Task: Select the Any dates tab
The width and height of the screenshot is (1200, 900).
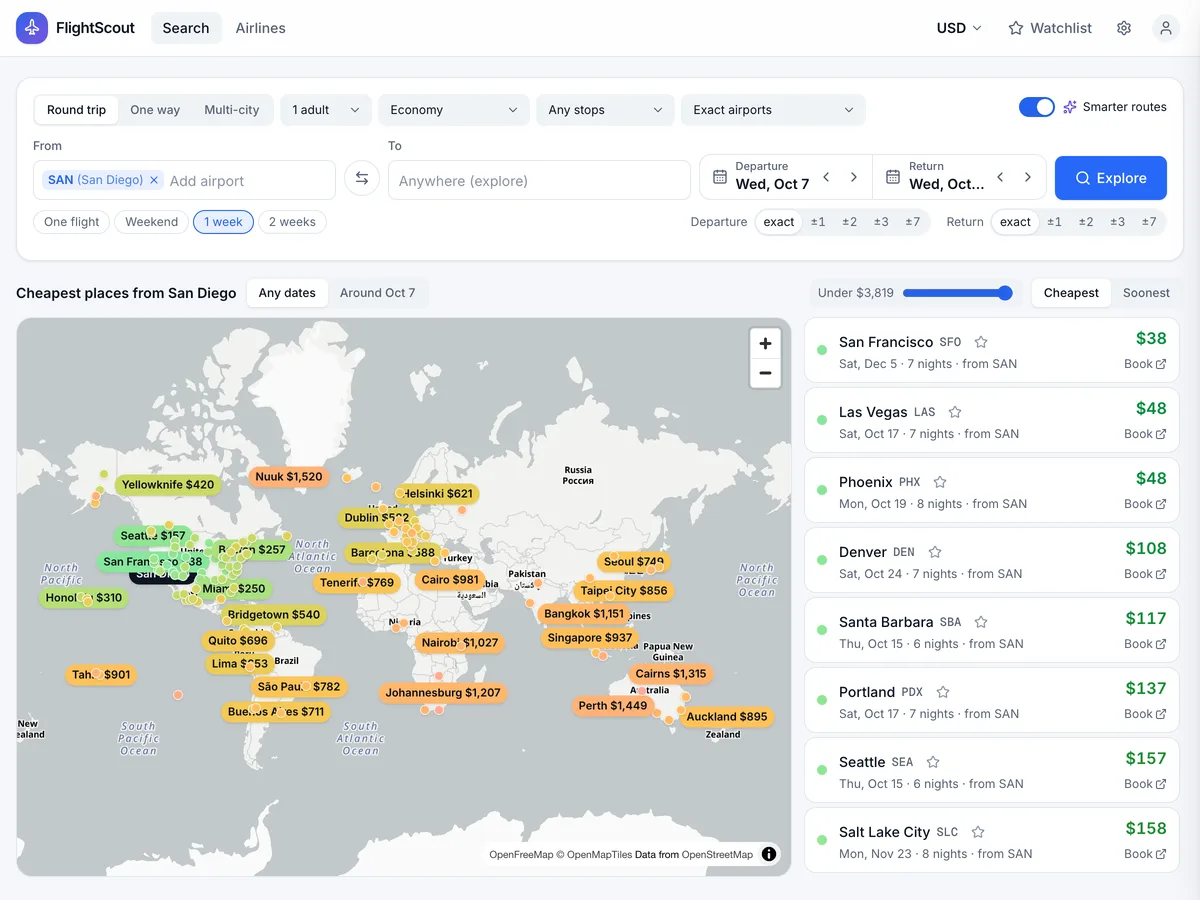Action: tap(287, 293)
